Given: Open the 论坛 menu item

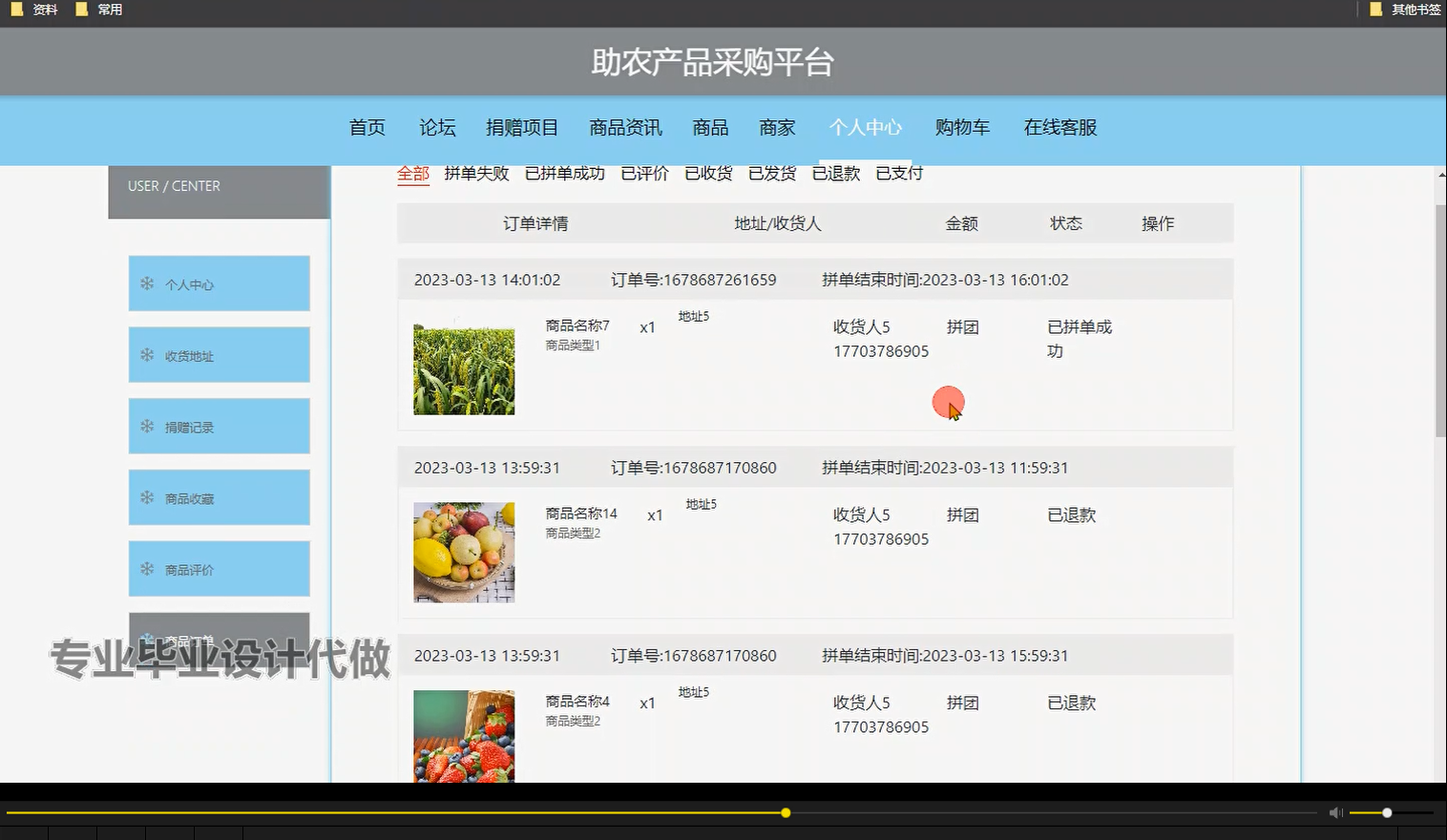Looking at the screenshot, I should click(437, 127).
